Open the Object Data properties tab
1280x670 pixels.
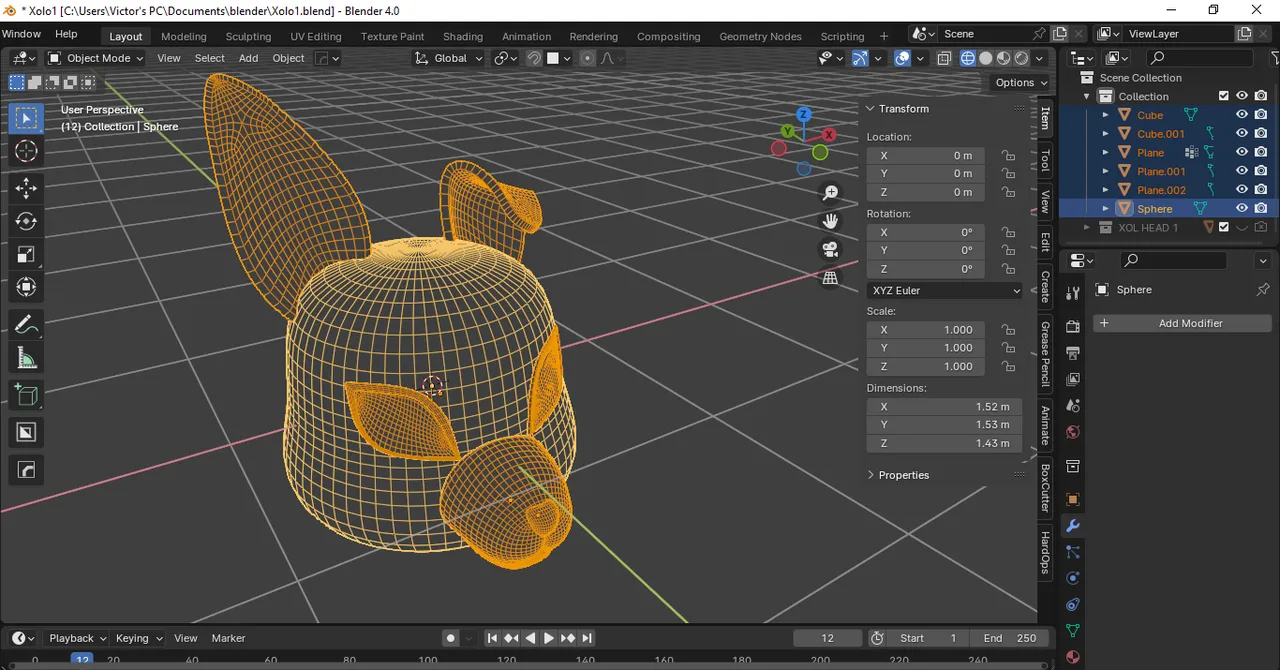[1073, 631]
